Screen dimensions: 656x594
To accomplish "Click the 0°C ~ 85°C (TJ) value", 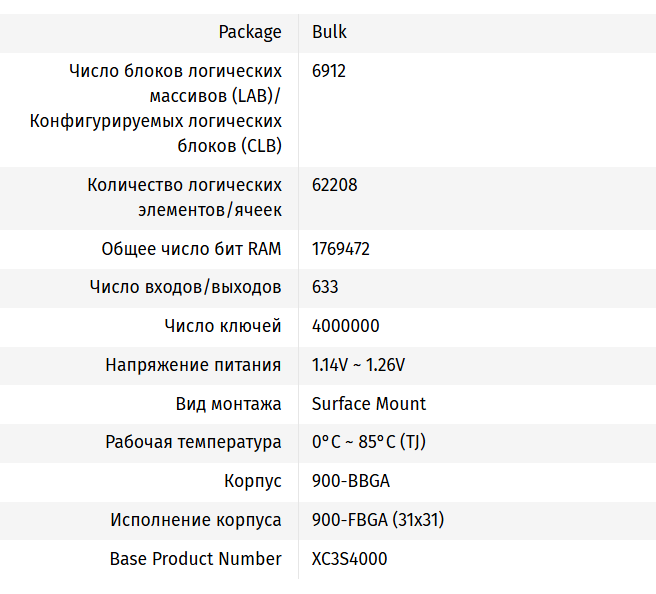I will click(x=369, y=442).
